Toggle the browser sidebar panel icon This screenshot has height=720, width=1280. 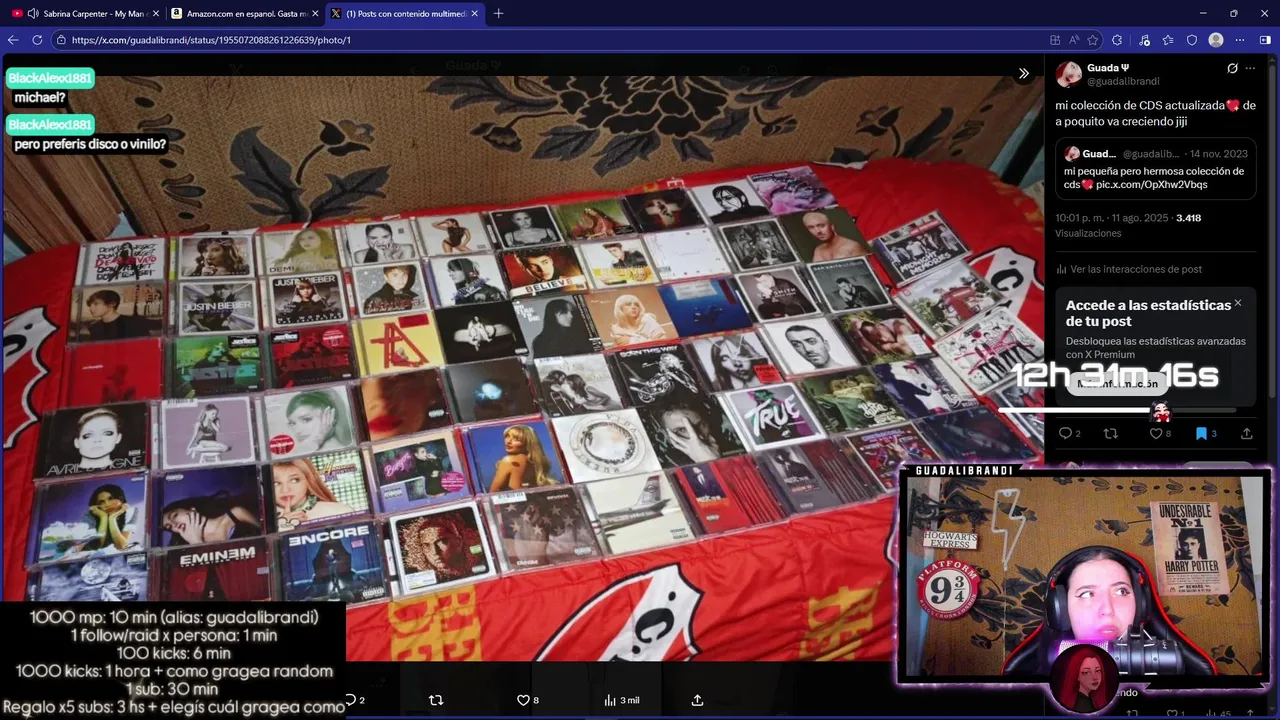pyautogui.click(x=1265, y=40)
